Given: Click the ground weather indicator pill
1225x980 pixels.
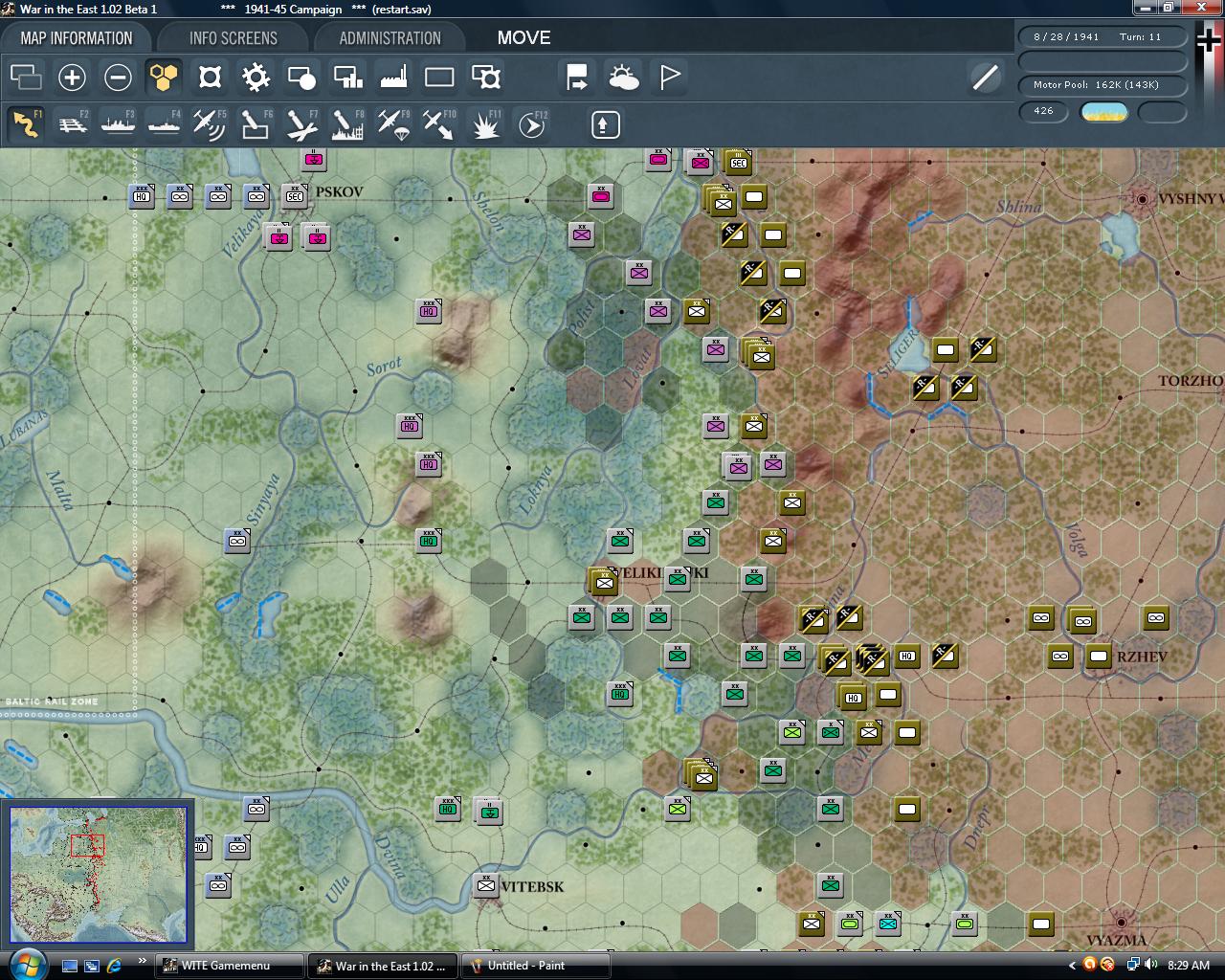Looking at the screenshot, I should click(1103, 112).
